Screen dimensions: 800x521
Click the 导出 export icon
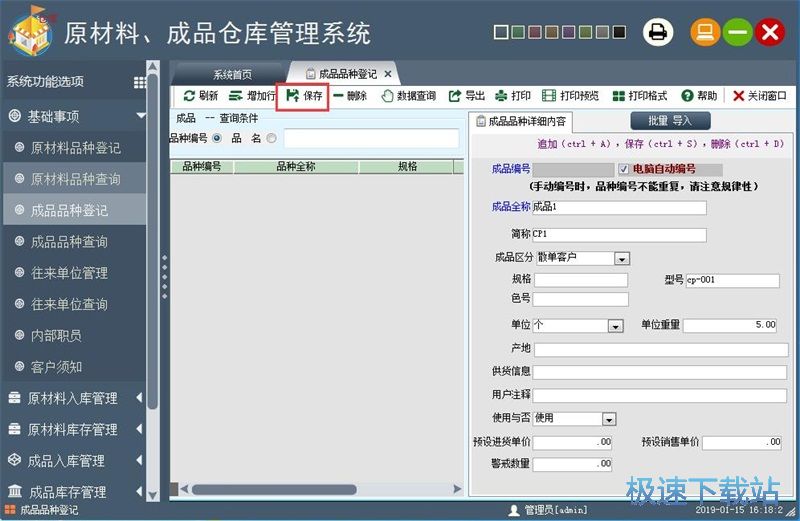click(x=454, y=96)
